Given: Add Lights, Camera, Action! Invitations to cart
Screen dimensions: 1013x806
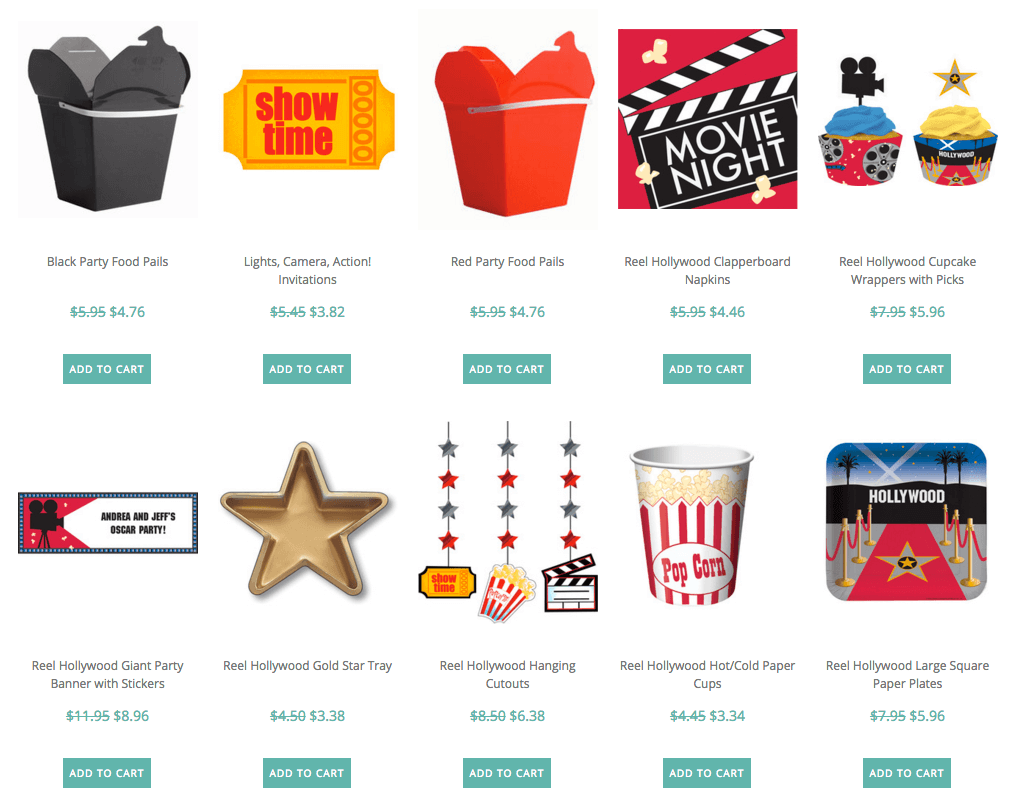Looking at the screenshot, I should tap(307, 369).
